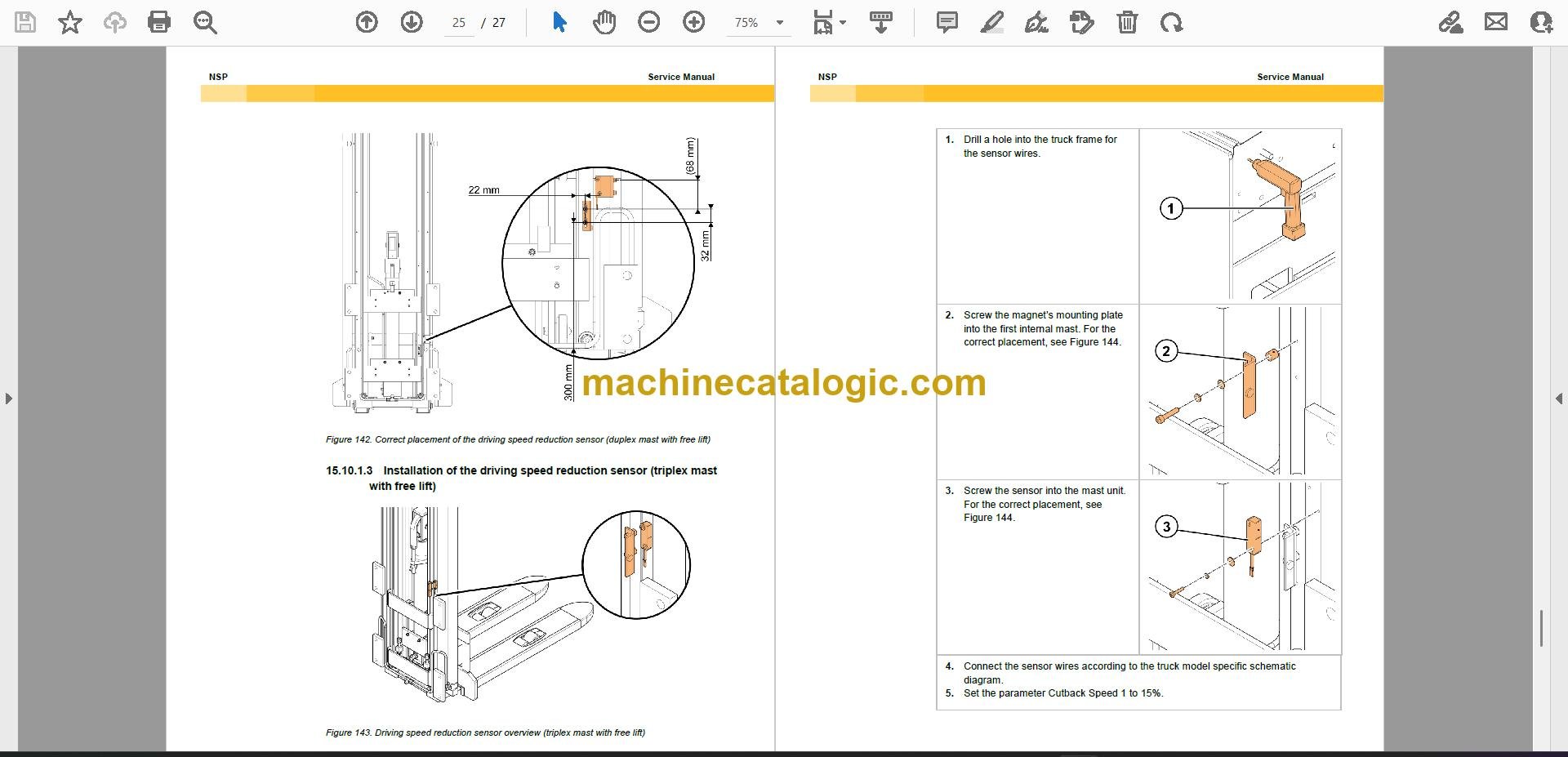Image resolution: width=1568 pixels, height=757 pixels.
Task: Go to the previous page with the up arrow
Action: [367, 22]
